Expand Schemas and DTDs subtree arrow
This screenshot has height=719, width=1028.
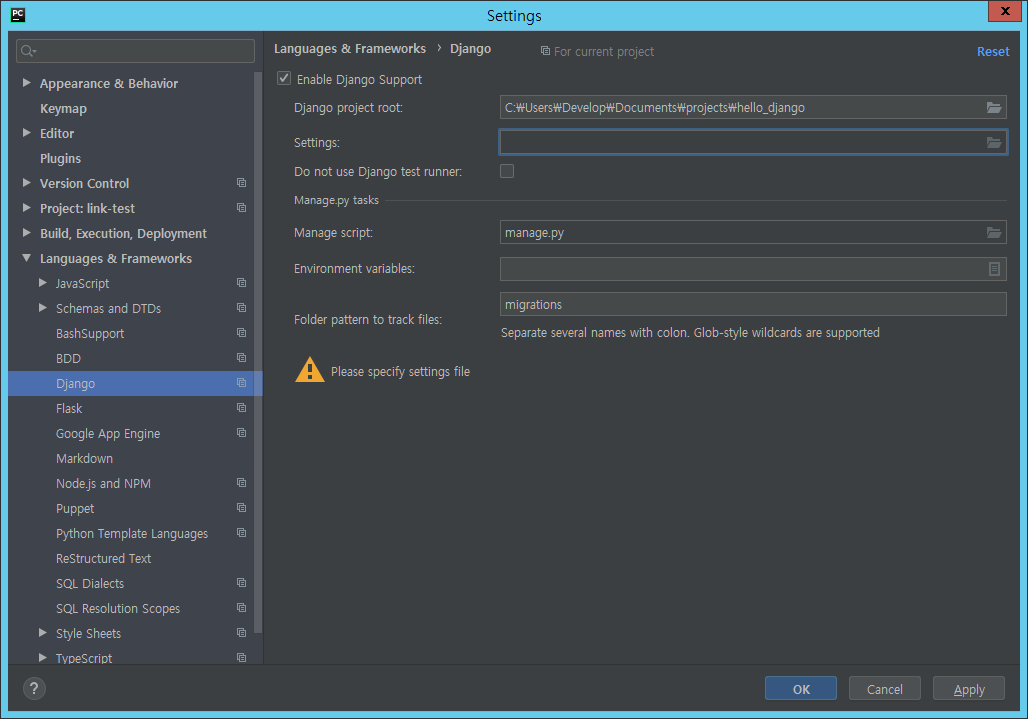(x=43, y=307)
